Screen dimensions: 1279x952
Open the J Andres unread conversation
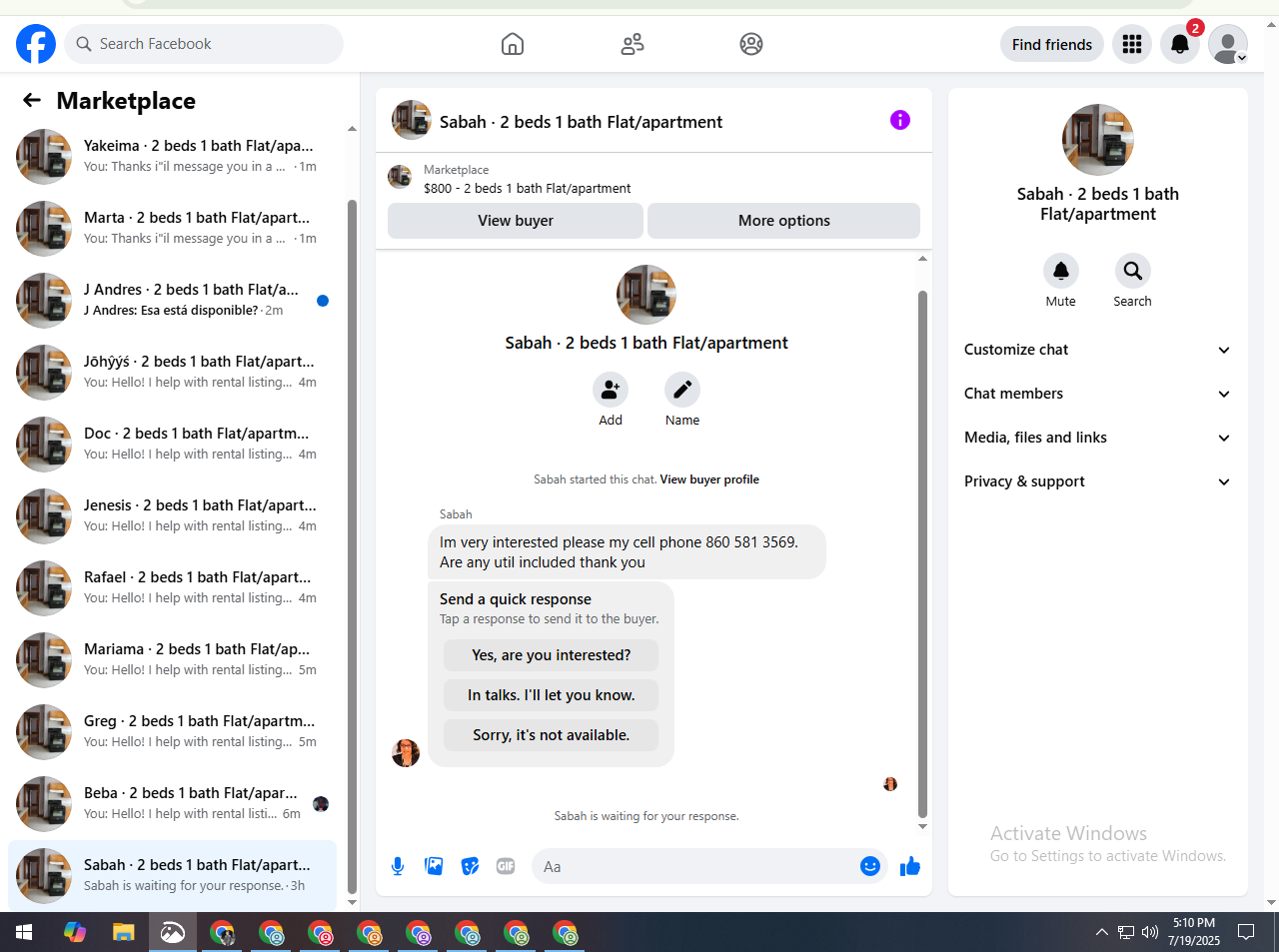tap(172, 301)
